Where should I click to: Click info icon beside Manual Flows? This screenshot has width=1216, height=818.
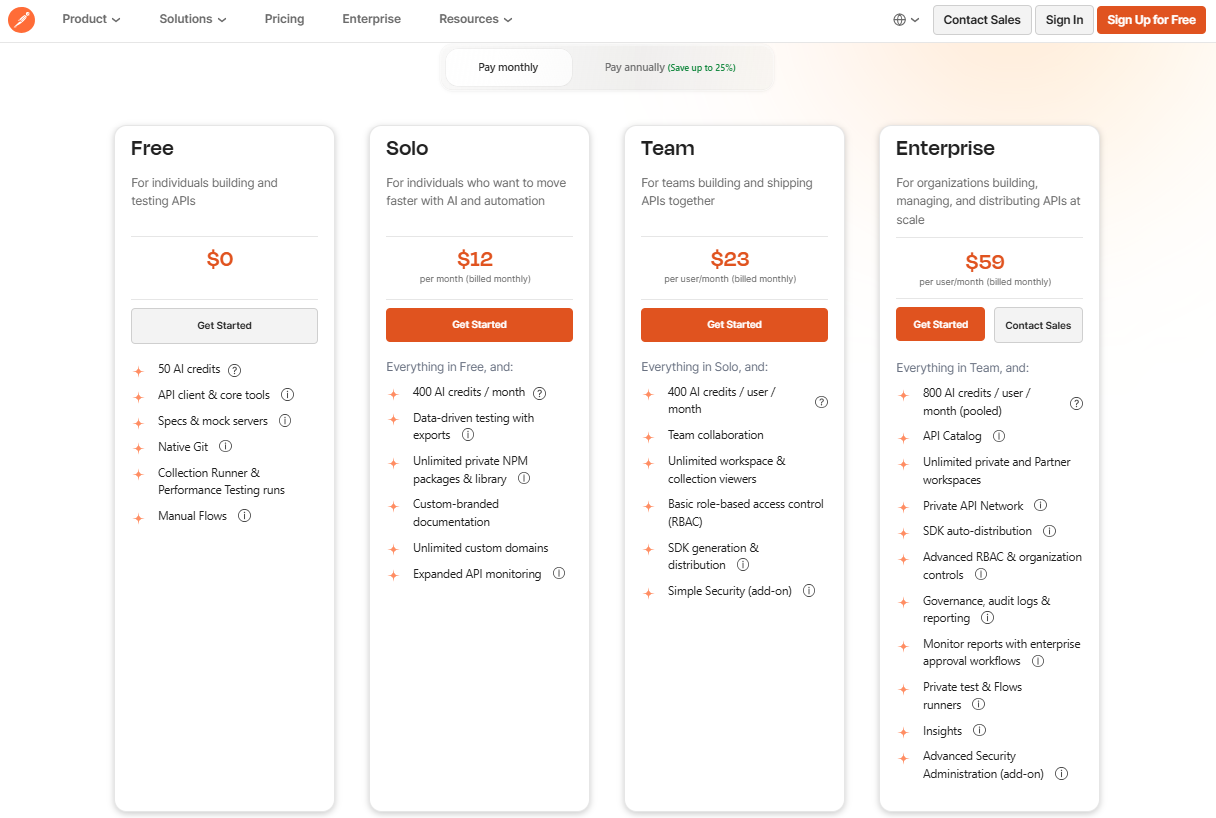click(244, 516)
